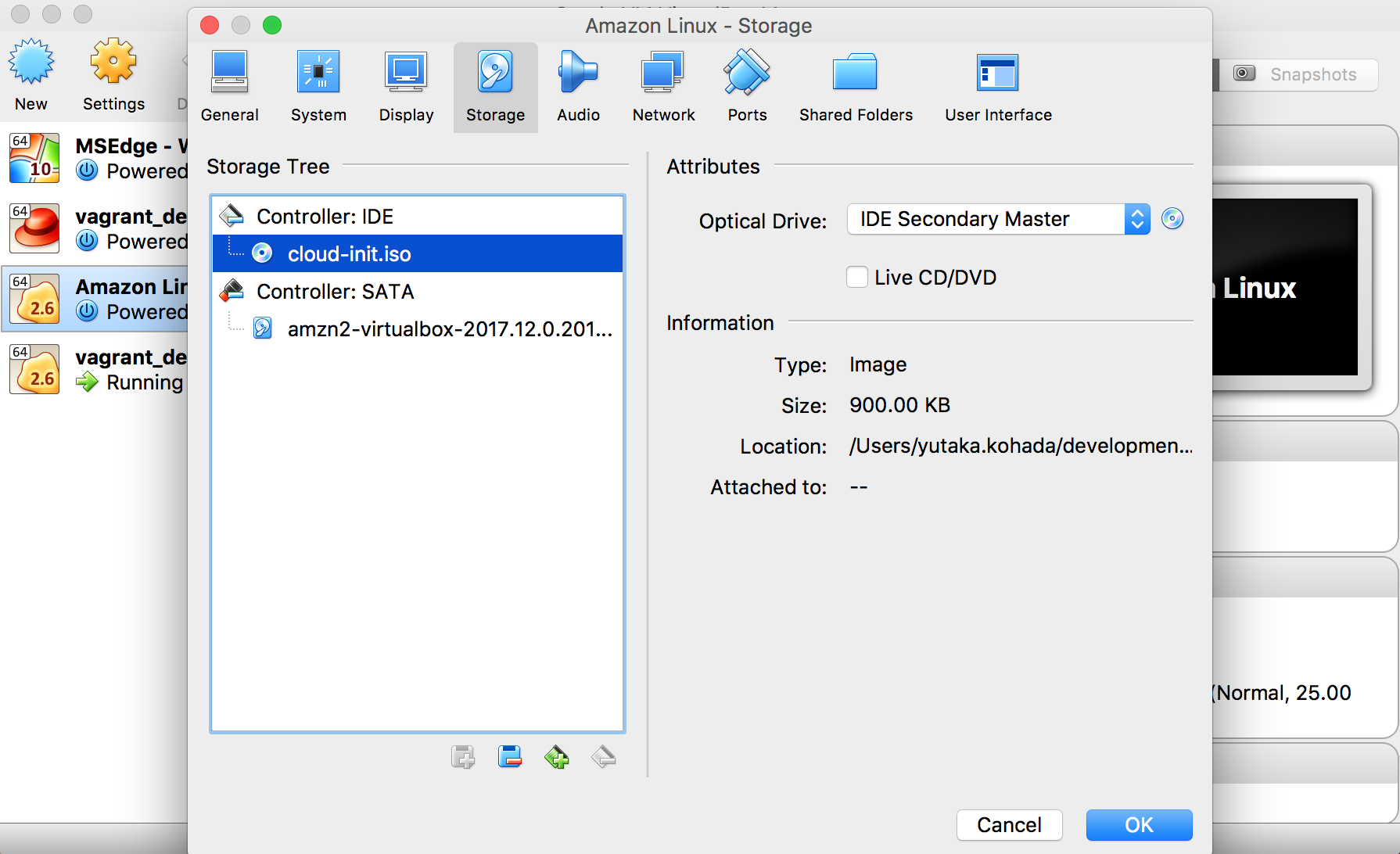Open the System settings section
This screenshot has height=854, width=1400.
(318, 86)
